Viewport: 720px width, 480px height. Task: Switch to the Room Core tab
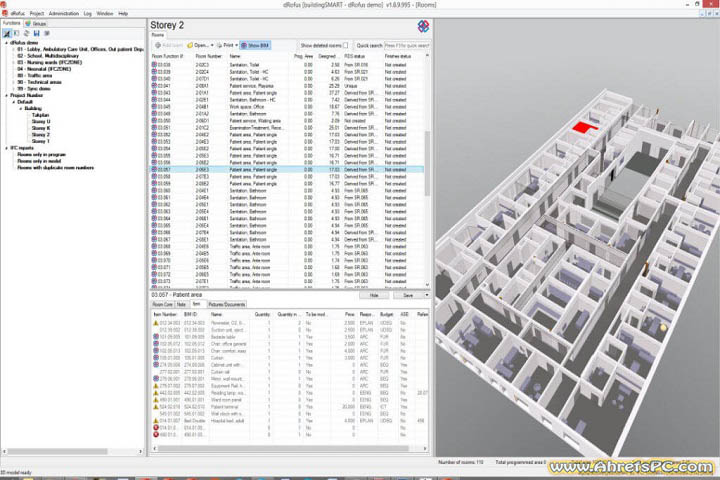[162, 305]
